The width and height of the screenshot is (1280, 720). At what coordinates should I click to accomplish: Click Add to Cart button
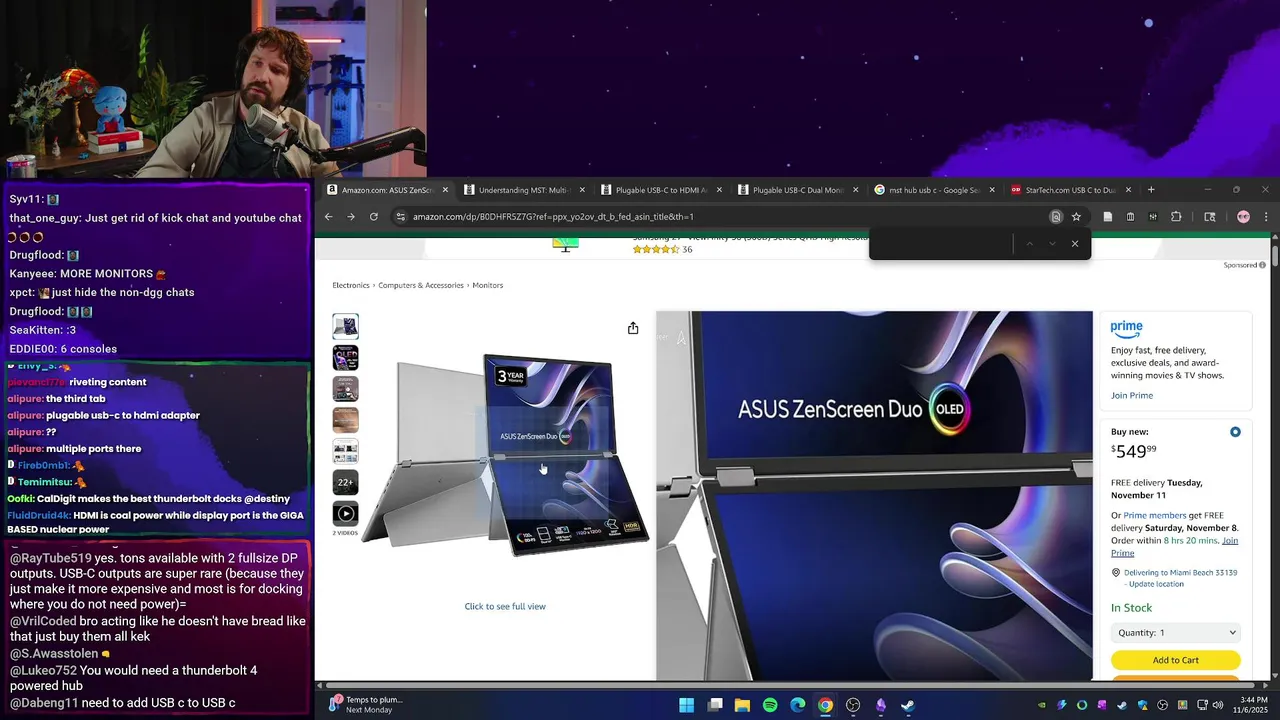1176,660
